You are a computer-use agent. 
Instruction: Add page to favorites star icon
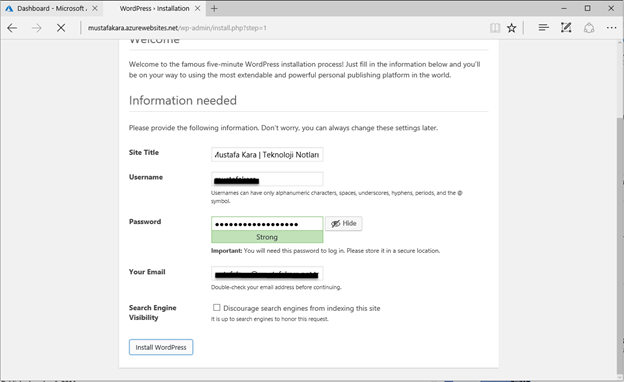click(x=511, y=28)
